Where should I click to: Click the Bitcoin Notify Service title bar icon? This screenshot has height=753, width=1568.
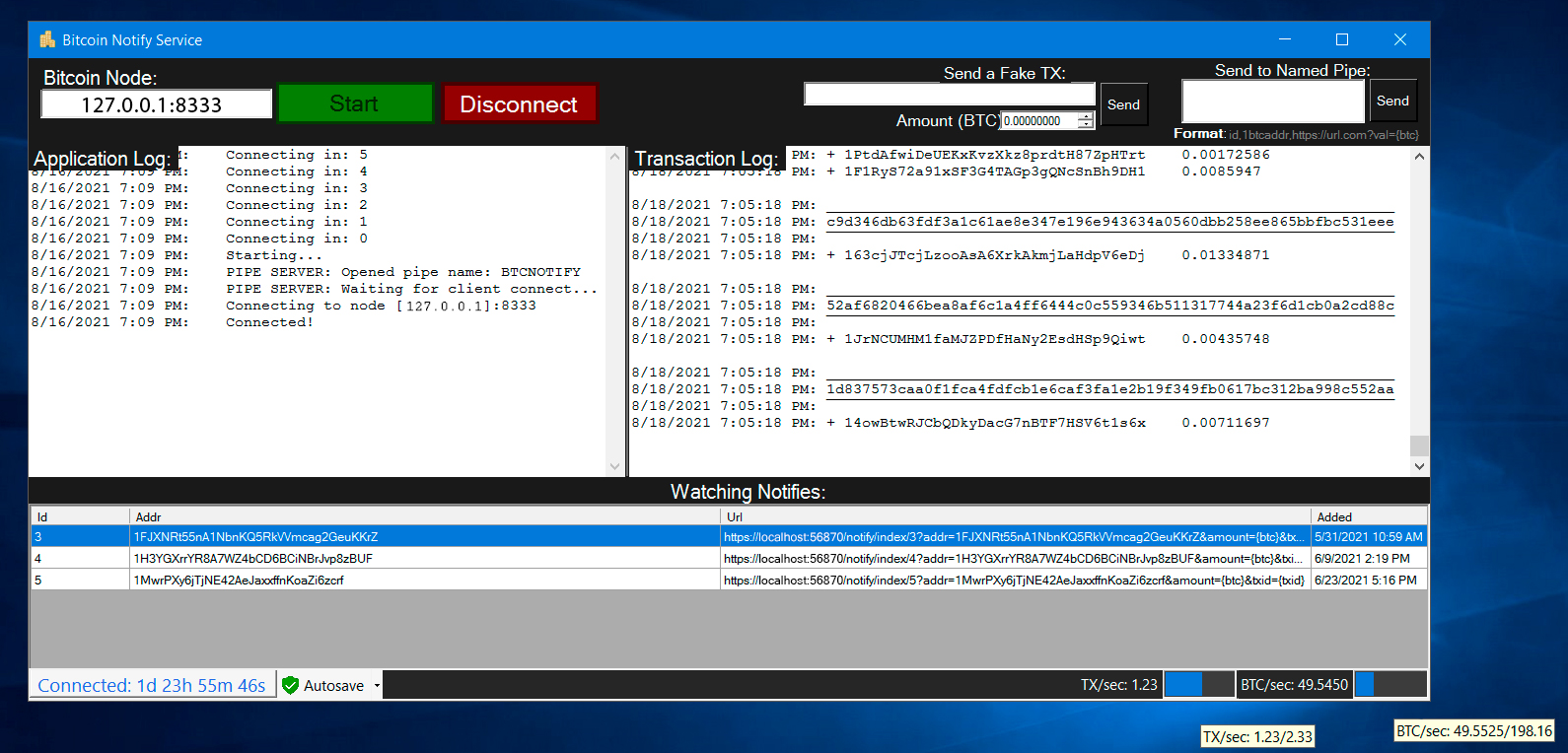[x=47, y=39]
